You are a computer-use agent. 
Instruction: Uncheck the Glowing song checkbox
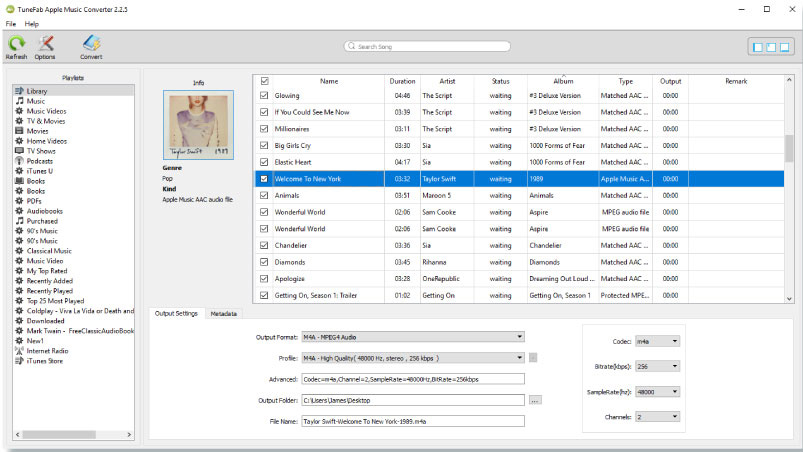pos(264,95)
